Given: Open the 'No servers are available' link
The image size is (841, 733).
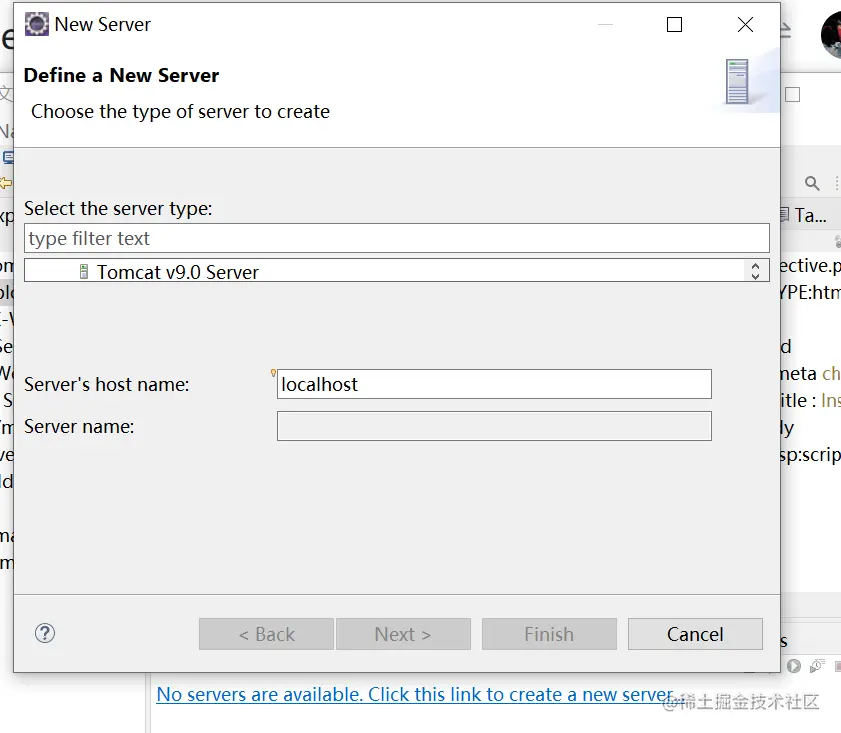Looking at the screenshot, I should click(x=415, y=694).
